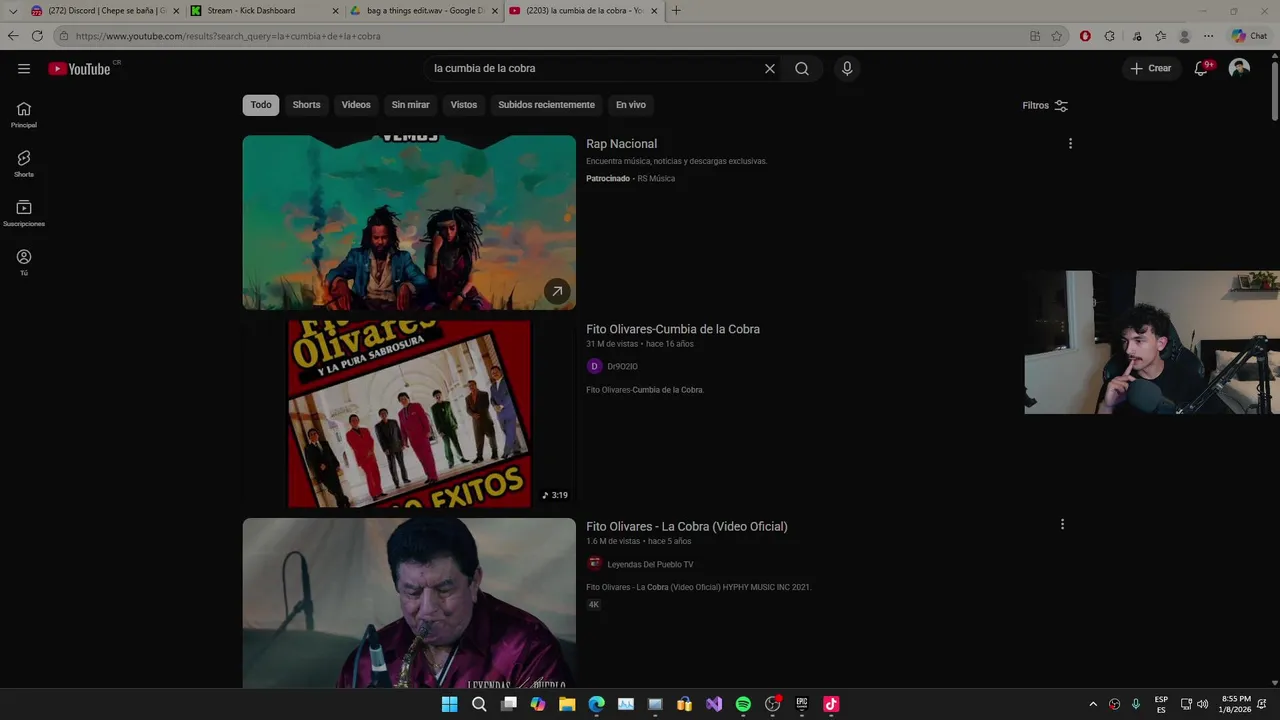The width and height of the screenshot is (1280, 720).
Task: Open Fito Olivares-Cumbia de la Cobra title
Action: [673, 329]
